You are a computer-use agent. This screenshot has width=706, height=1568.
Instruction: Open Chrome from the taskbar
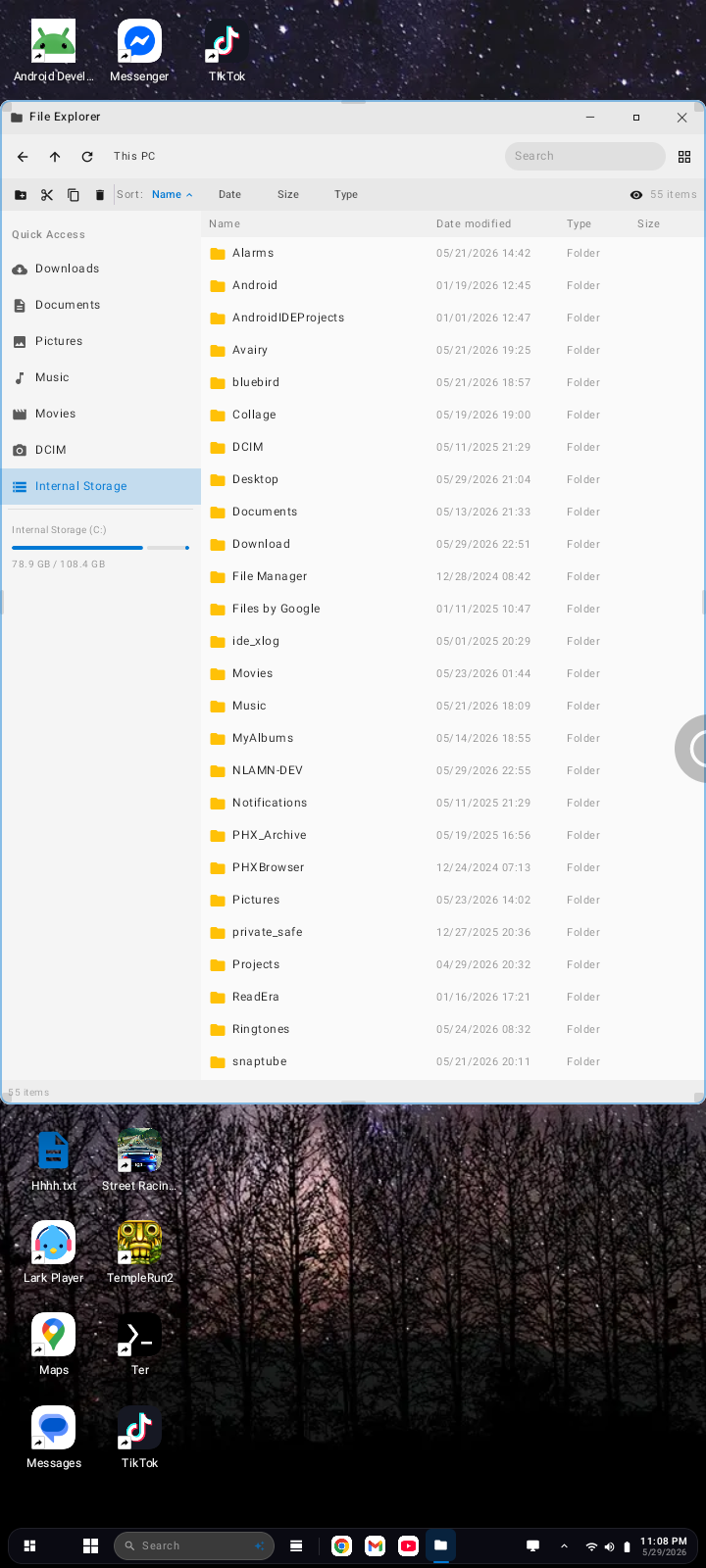point(341,1545)
